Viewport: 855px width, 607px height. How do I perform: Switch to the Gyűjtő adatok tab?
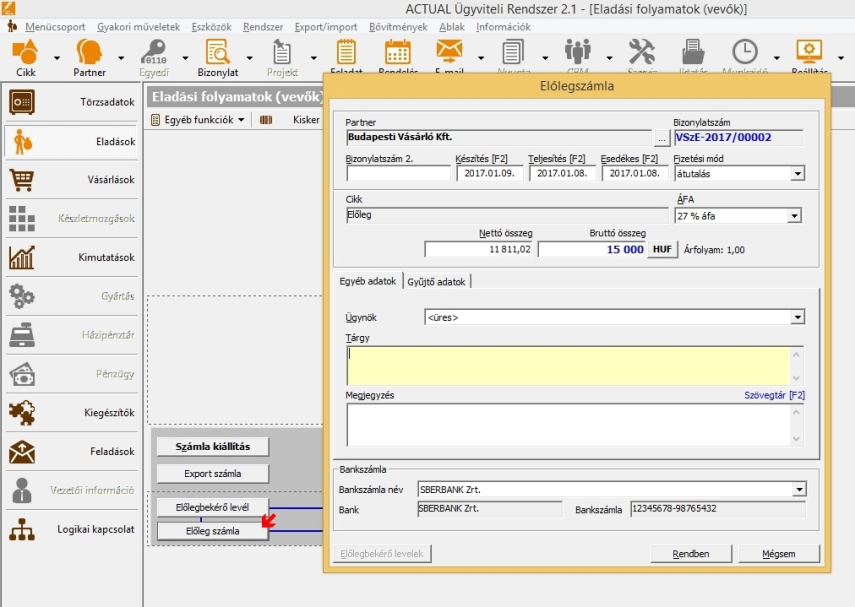click(x=436, y=282)
